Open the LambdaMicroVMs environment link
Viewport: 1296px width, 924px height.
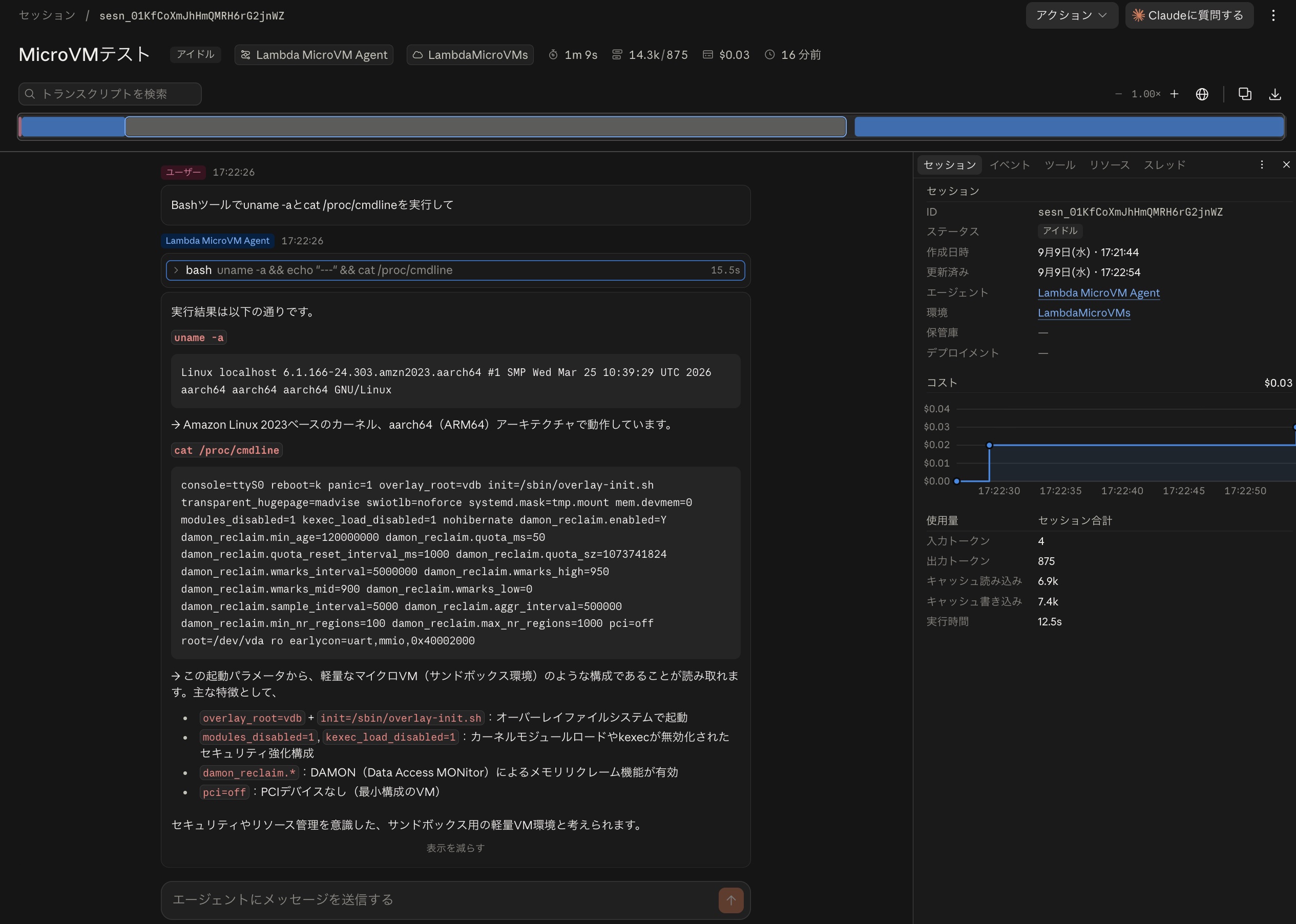tap(1084, 313)
